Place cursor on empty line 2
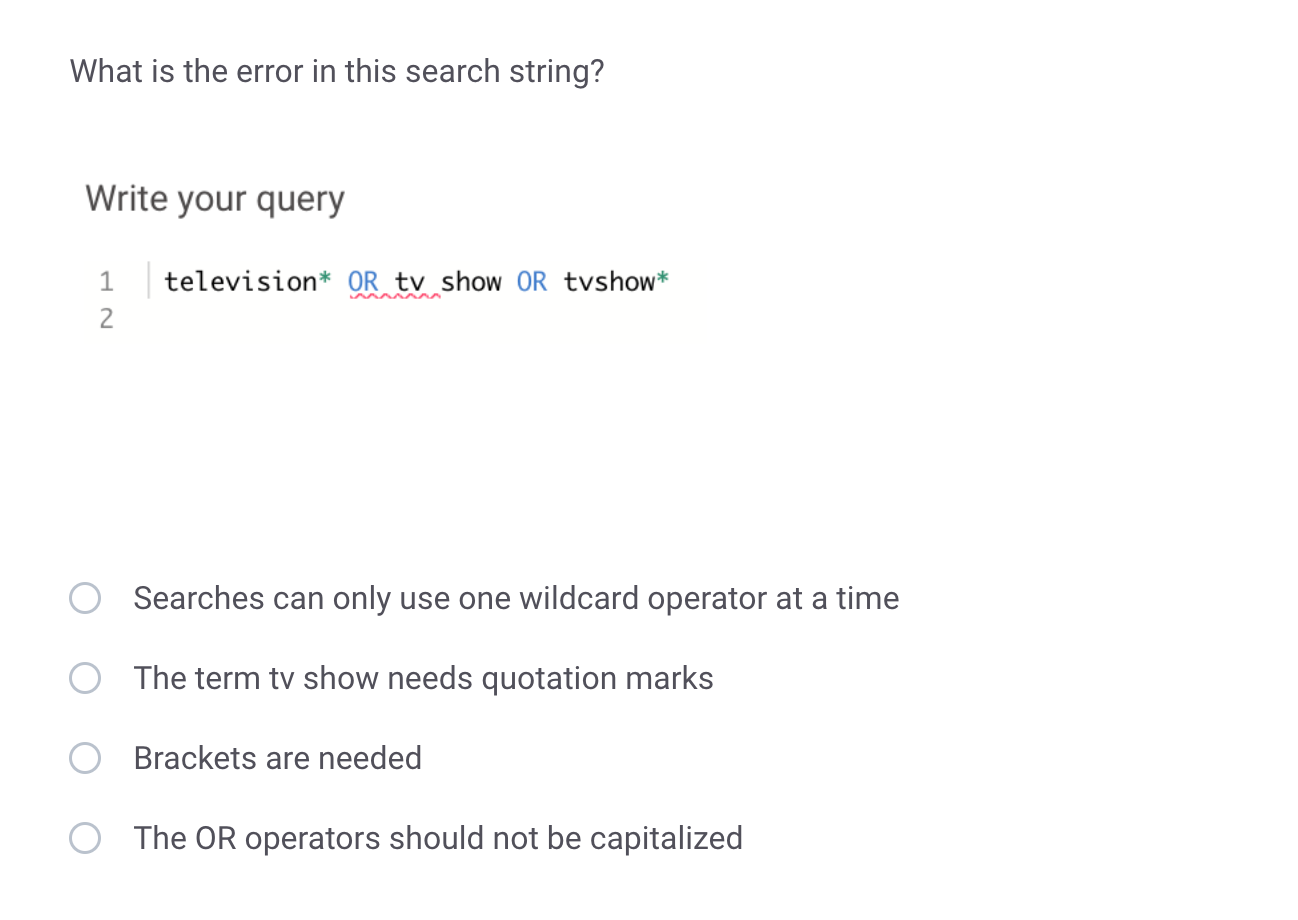The width and height of the screenshot is (1298, 920). [200, 318]
